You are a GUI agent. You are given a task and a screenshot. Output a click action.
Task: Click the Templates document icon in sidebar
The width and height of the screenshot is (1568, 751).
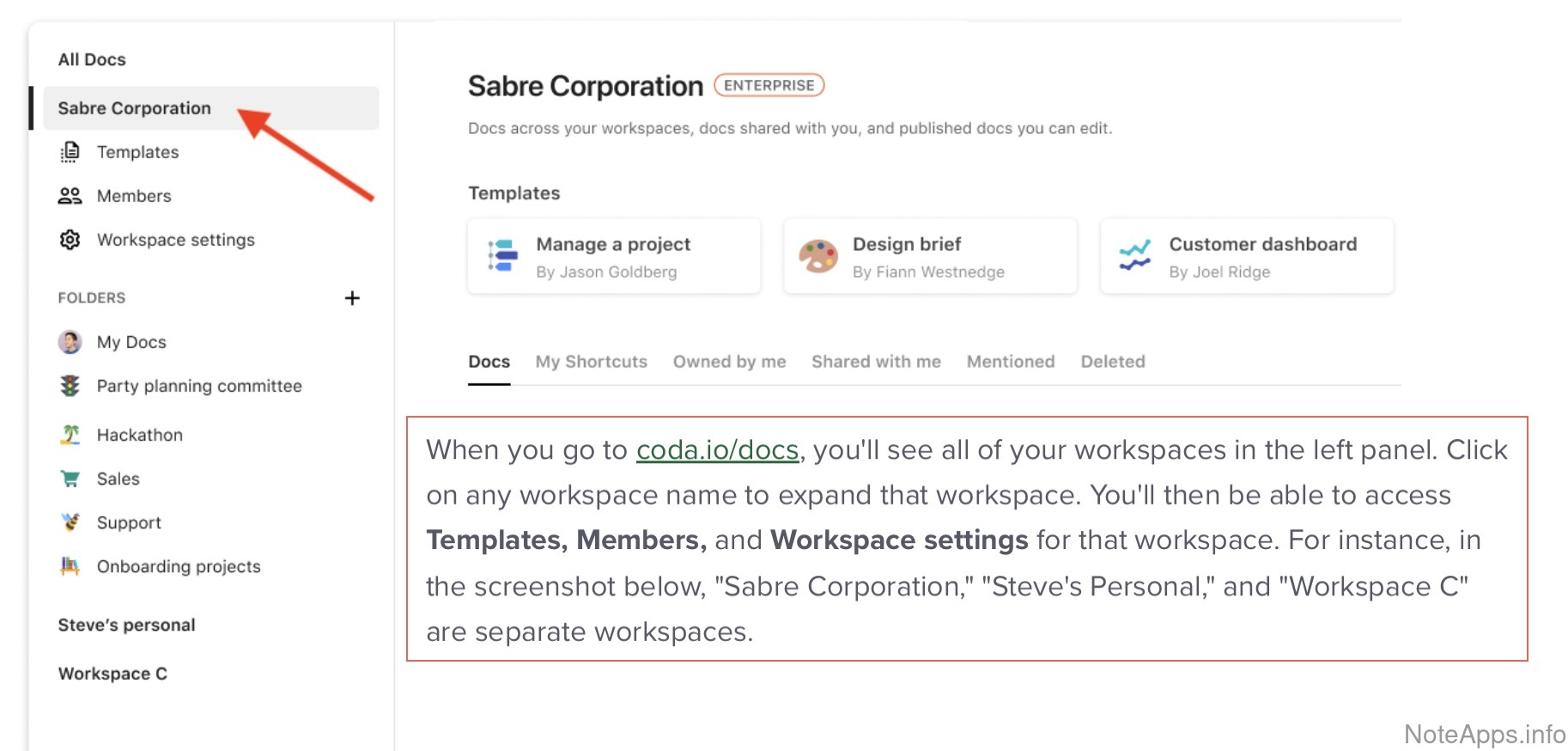[70, 152]
